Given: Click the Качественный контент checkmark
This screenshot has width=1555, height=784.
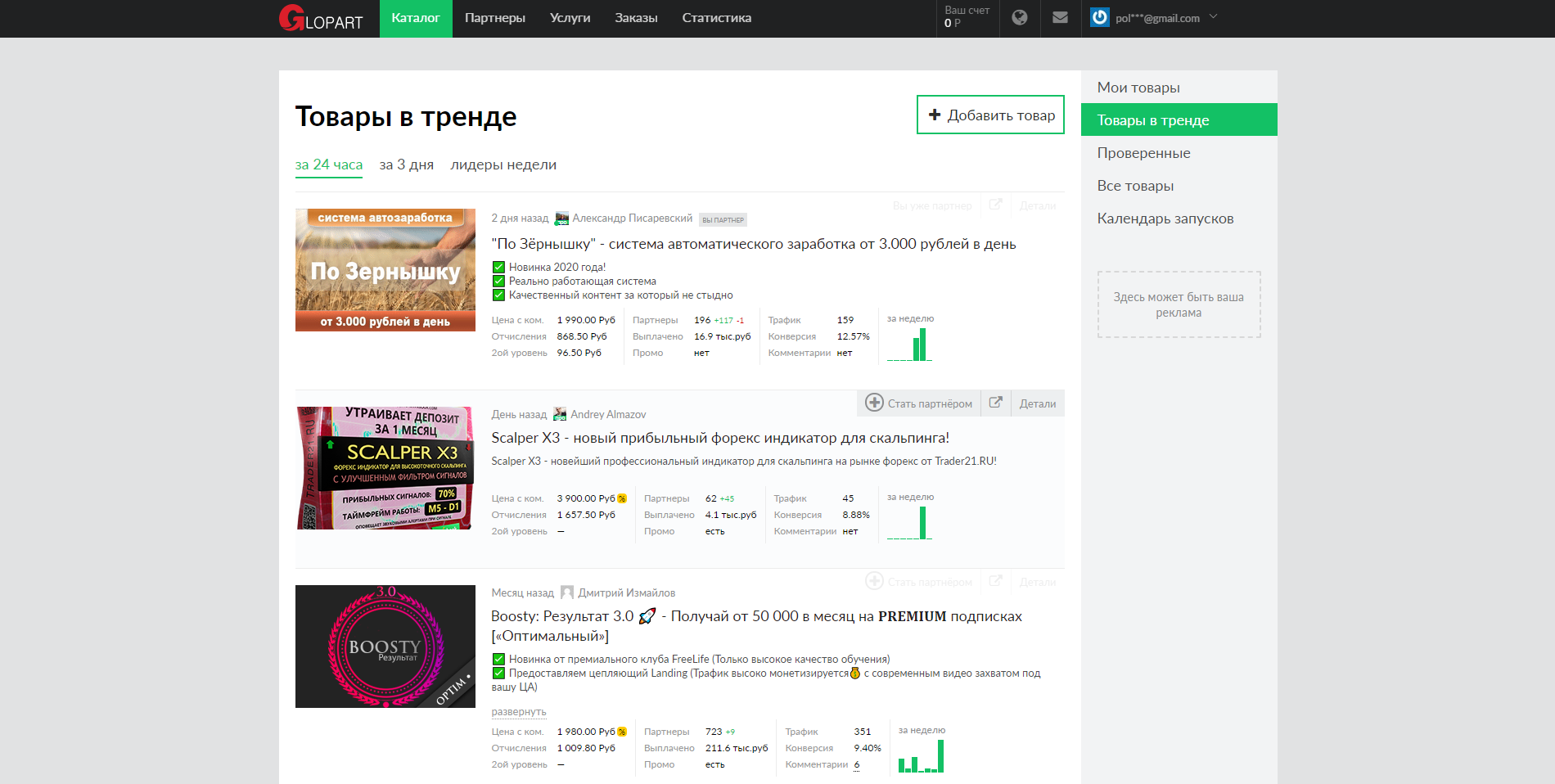Looking at the screenshot, I should click(x=498, y=295).
